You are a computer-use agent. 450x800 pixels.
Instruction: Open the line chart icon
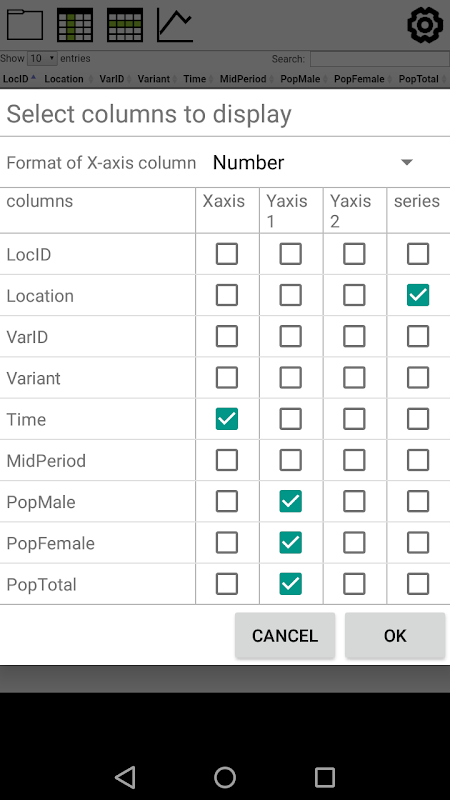click(x=174, y=24)
